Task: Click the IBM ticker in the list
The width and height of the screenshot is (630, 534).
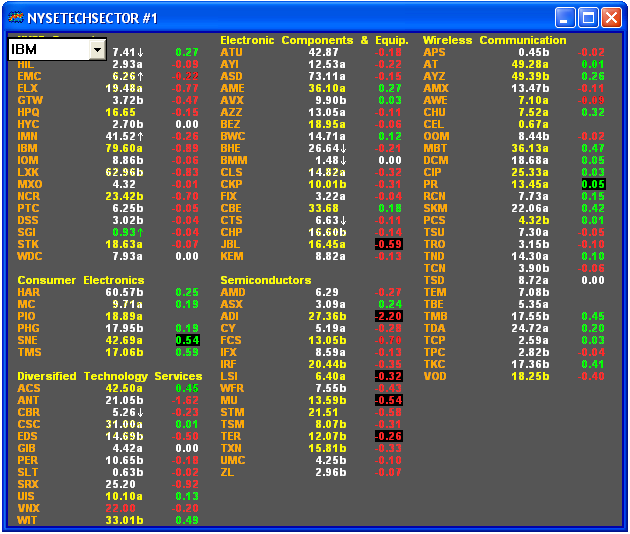Action: tap(27, 148)
